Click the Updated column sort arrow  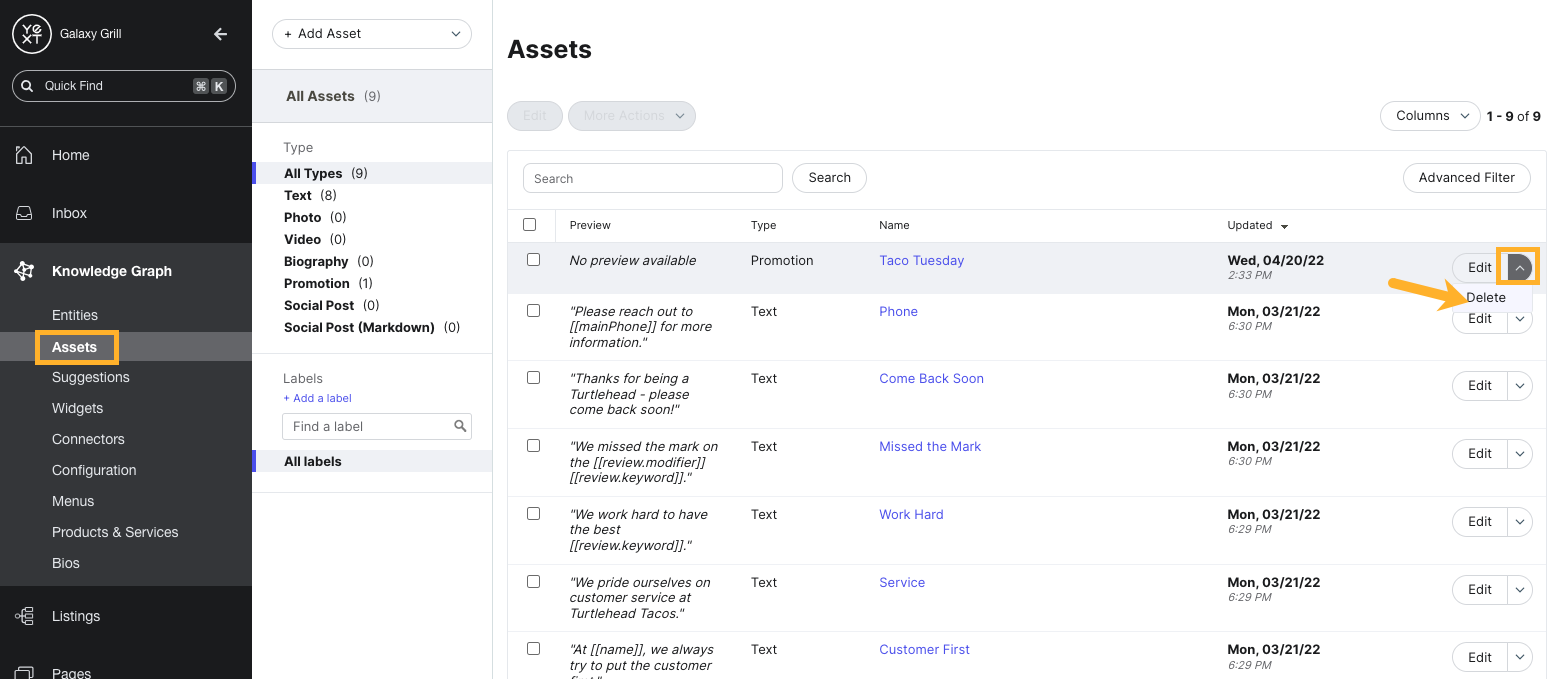1285,226
